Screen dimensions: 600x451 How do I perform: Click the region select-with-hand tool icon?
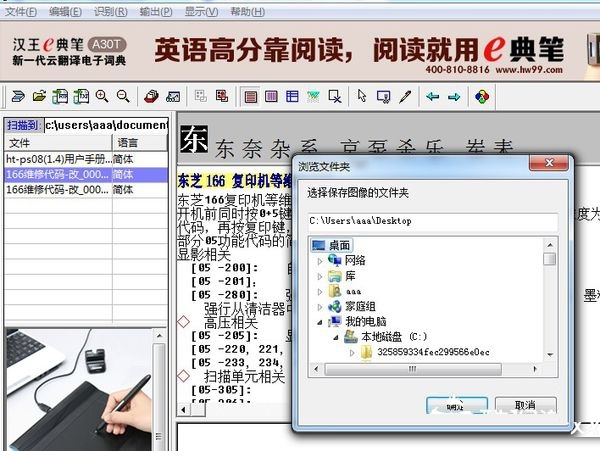(383, 96)
